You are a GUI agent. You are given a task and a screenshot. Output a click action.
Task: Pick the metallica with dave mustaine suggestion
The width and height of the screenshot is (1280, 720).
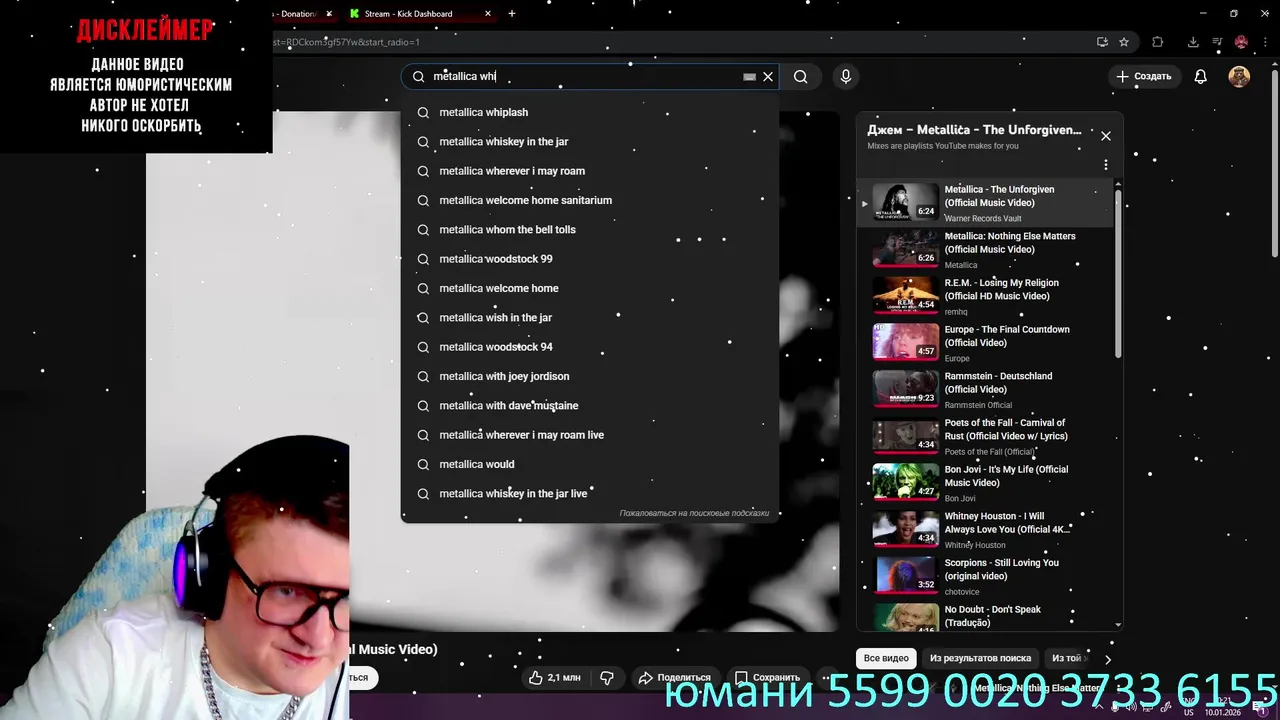point(590,406)
